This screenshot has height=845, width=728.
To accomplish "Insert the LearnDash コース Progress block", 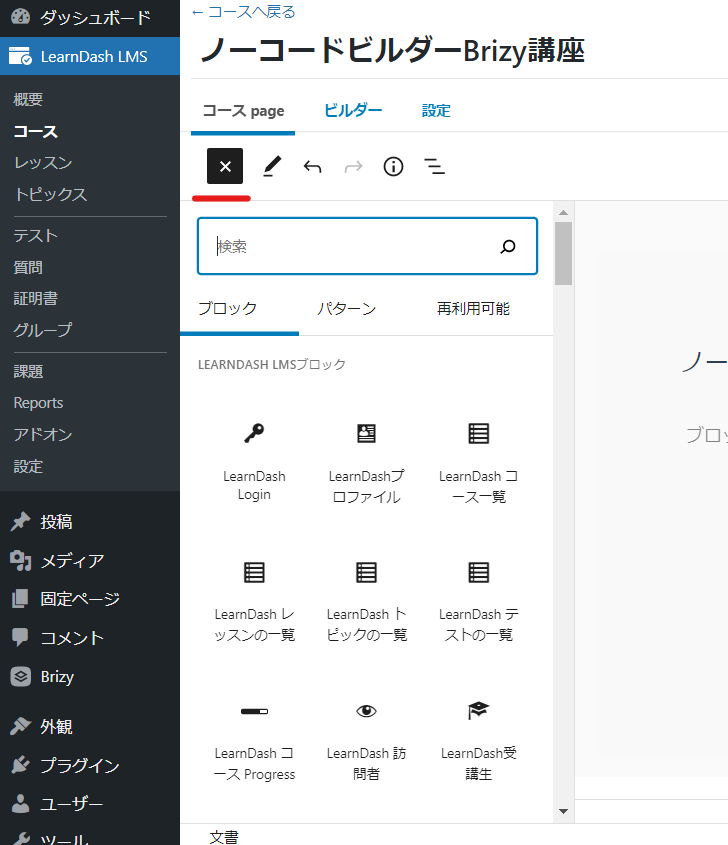I will click(254, 740).
